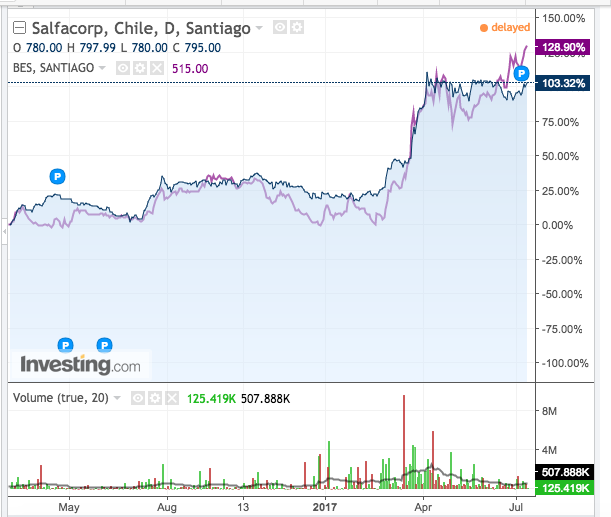Viewport: 611px width, 517px height.
Task: Click the small left-edge panel collapse arrow
Action: coord(4,231)
